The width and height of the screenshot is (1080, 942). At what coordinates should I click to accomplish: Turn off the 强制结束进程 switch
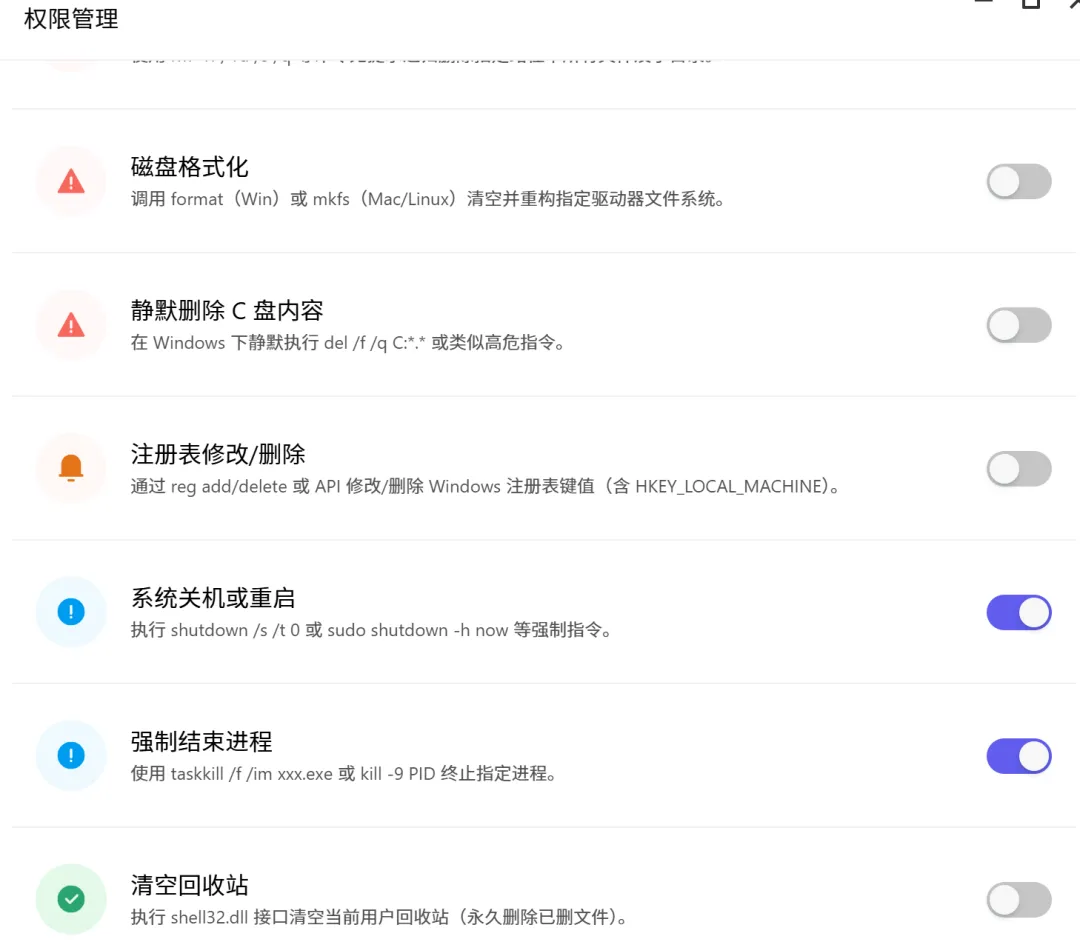click(x=1018, y=756)
